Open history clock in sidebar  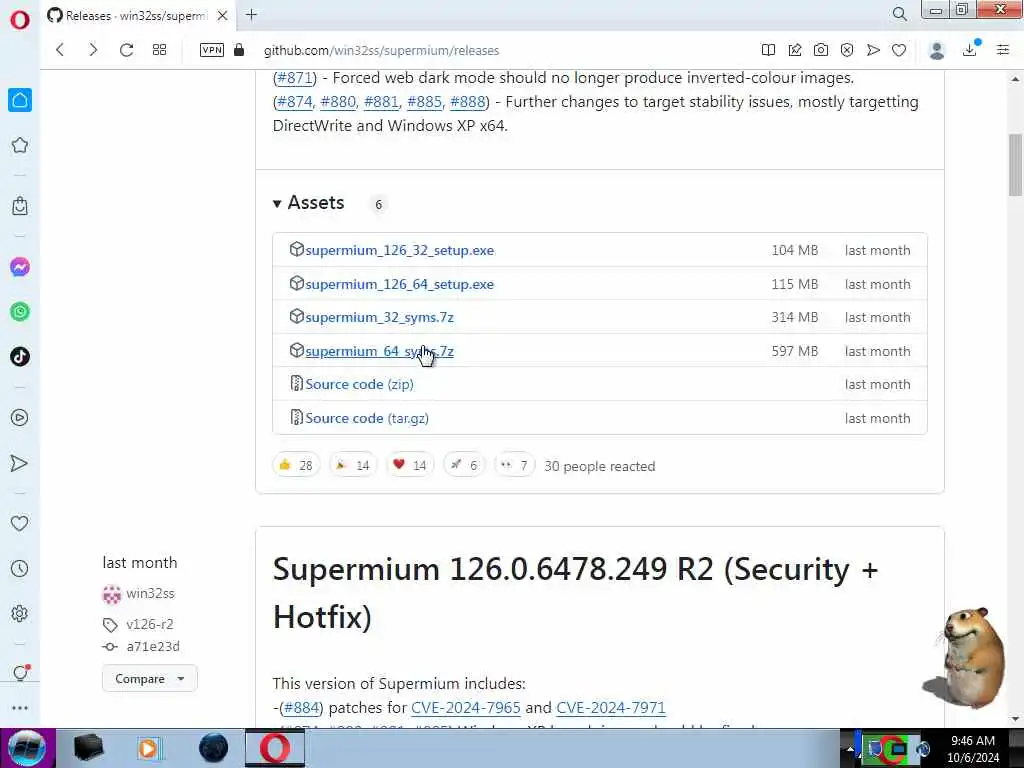tap(20, 568)
